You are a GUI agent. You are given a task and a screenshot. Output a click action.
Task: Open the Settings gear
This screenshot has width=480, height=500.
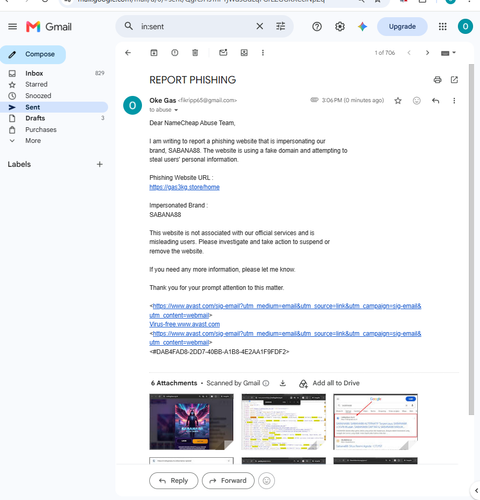click(340, 26)
